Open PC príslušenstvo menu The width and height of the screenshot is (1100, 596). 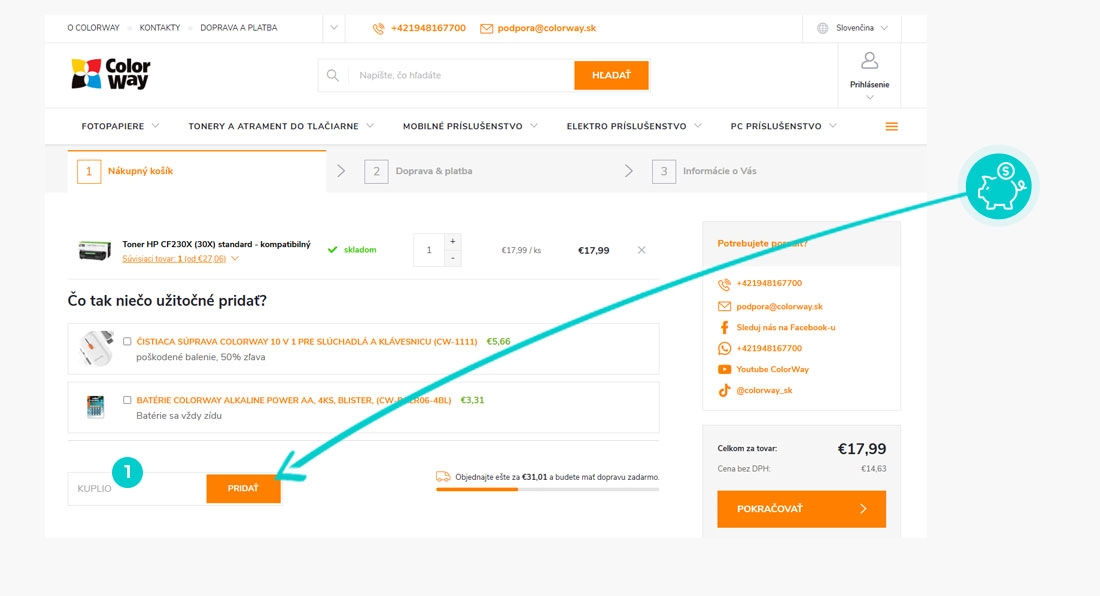coord(783,126)
